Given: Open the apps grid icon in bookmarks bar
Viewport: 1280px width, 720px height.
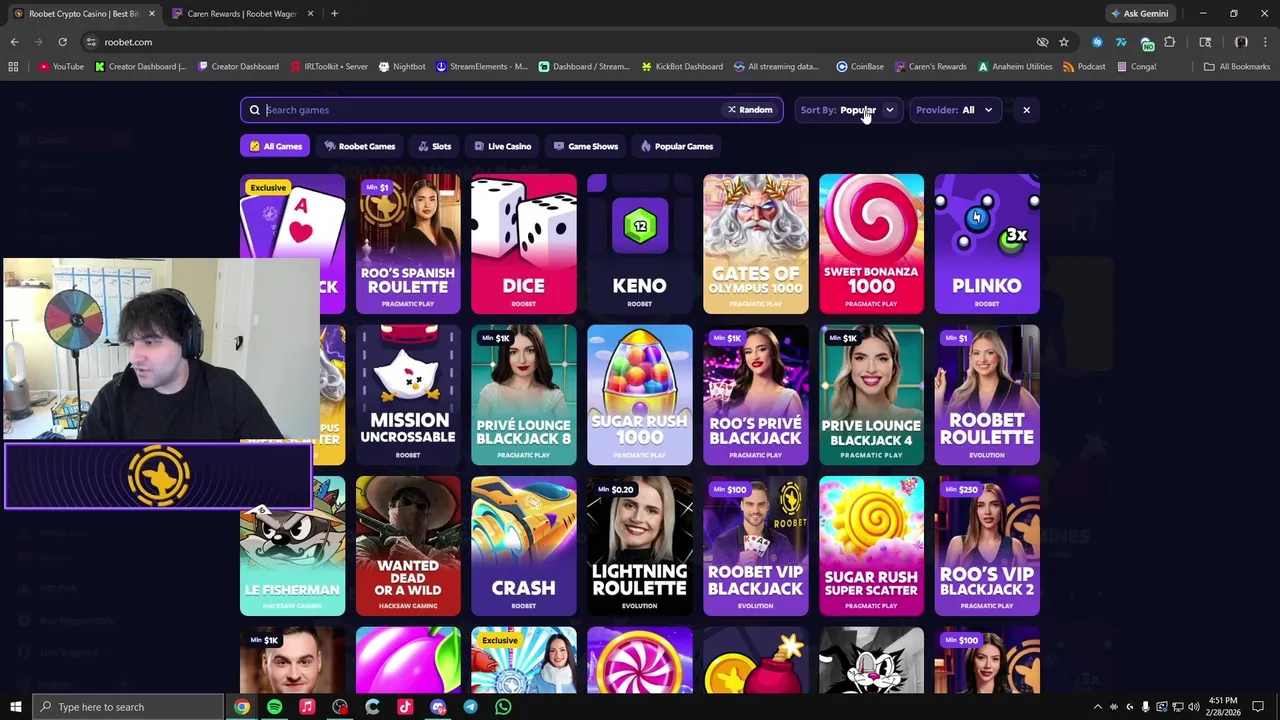Looking at the screenshot, I should tap(13, 67).
